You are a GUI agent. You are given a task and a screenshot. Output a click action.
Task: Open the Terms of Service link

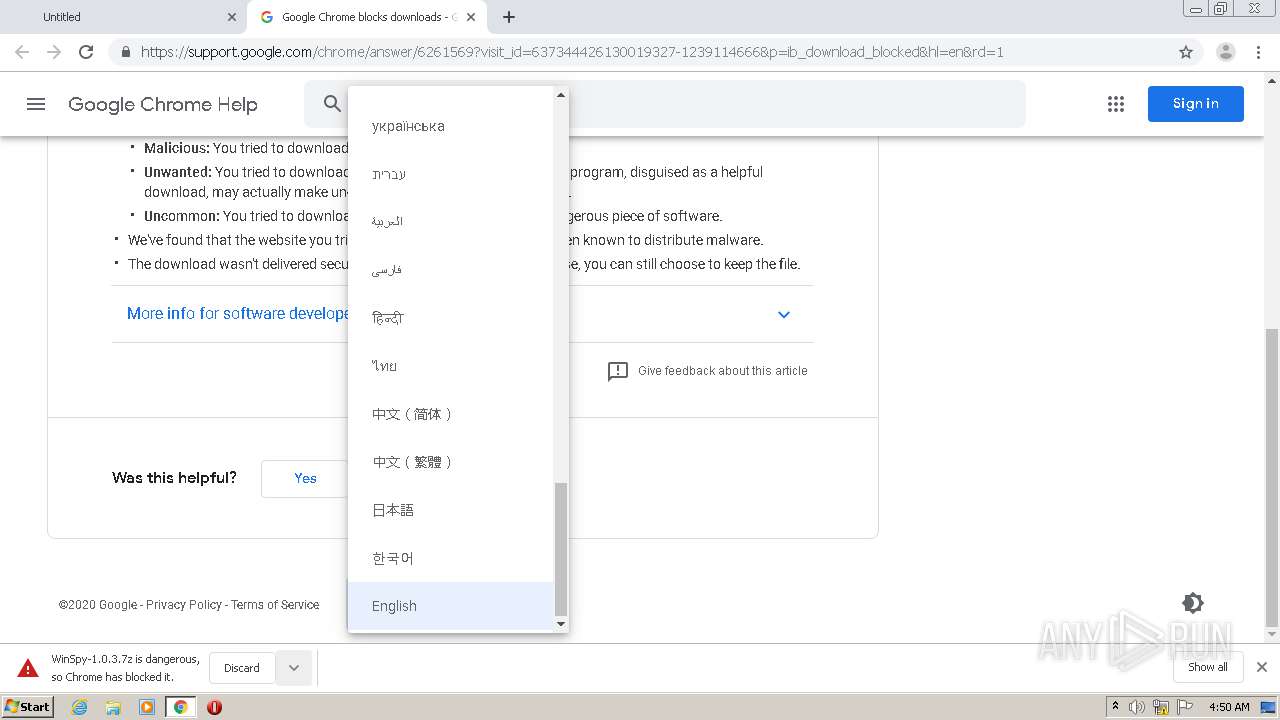click(275, 605)
